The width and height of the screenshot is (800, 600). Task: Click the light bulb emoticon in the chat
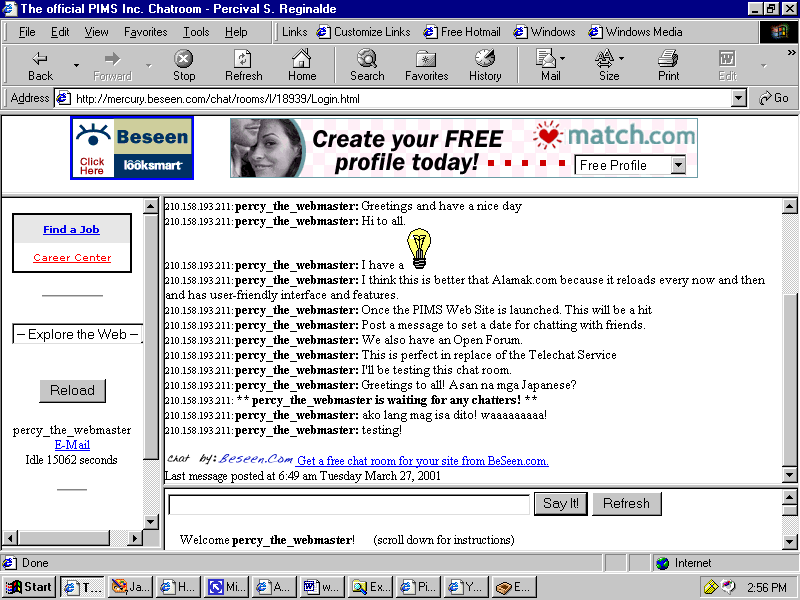pyautogui.click(x=419, y=248)
